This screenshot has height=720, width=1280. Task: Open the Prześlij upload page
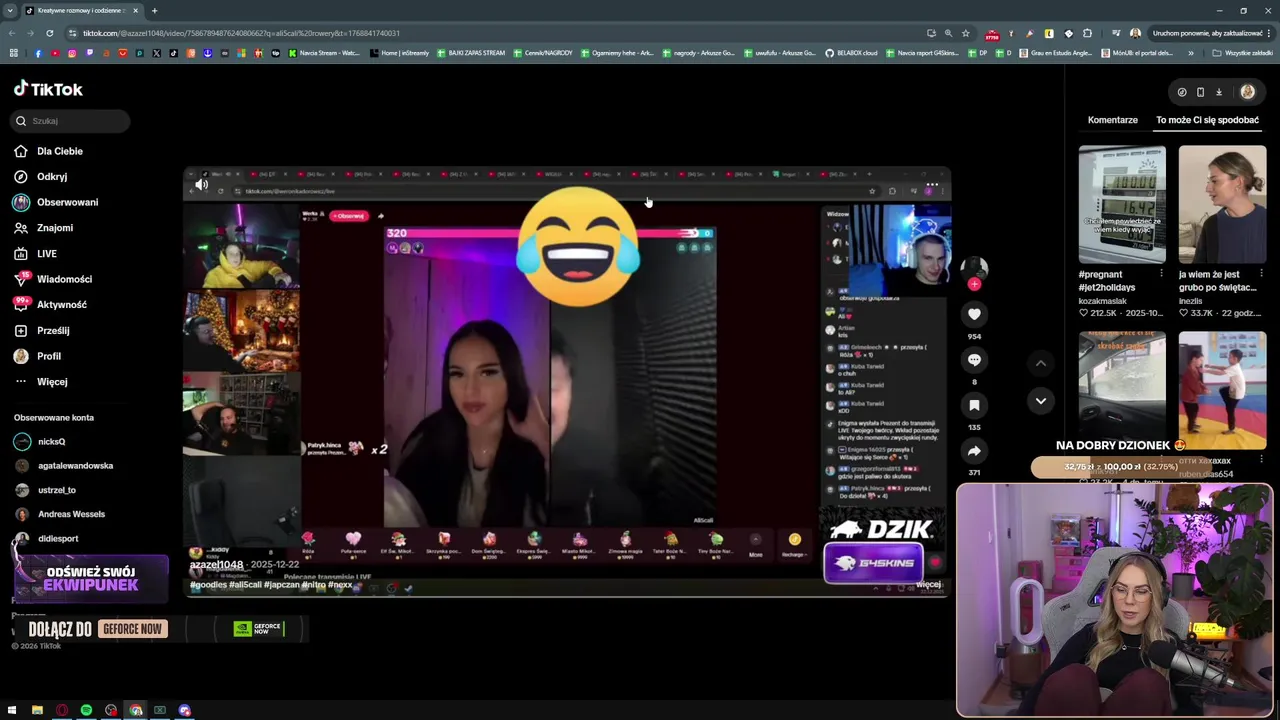(x=53, y=331)
